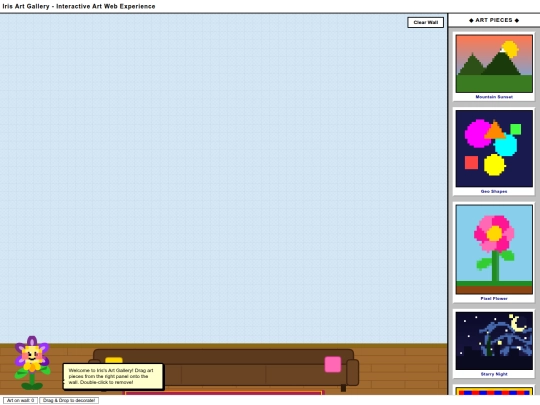
Task: Click the ART PIECES panel header
Action: (x=494, y=20)
